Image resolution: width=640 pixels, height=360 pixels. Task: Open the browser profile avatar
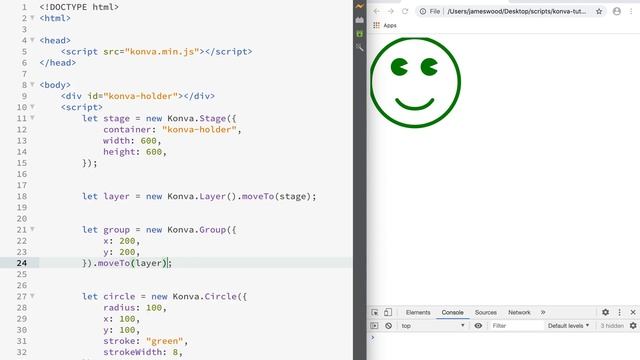(x=617, y=11)
